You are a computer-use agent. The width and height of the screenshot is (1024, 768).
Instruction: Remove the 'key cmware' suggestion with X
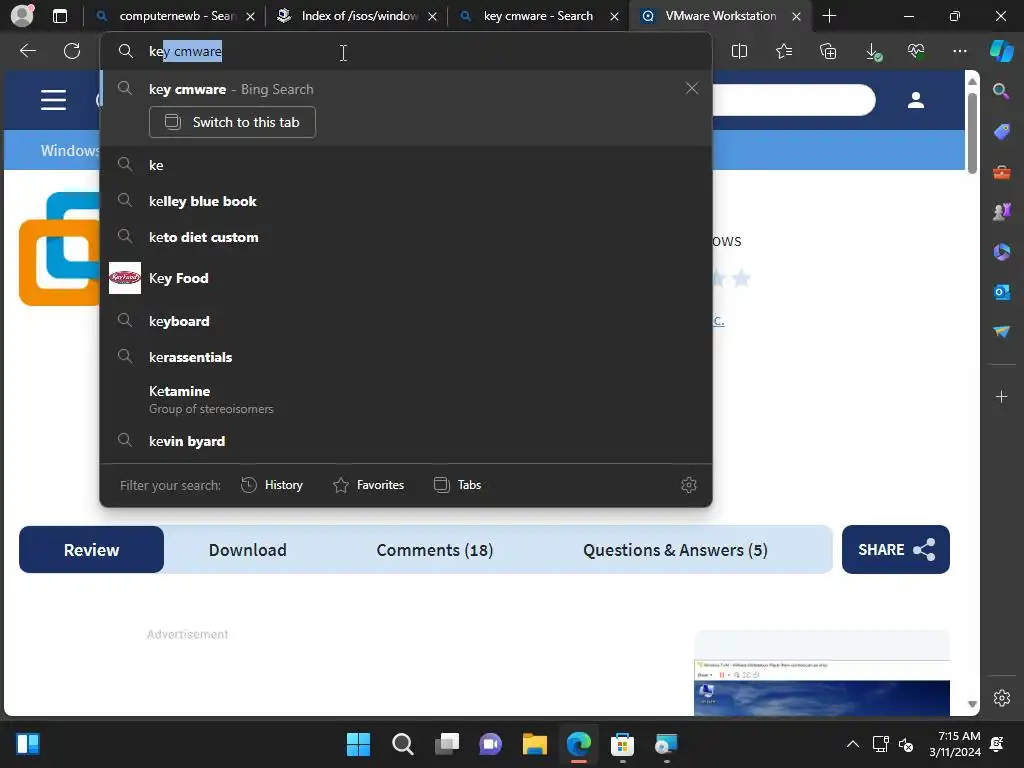coord(692,88)
